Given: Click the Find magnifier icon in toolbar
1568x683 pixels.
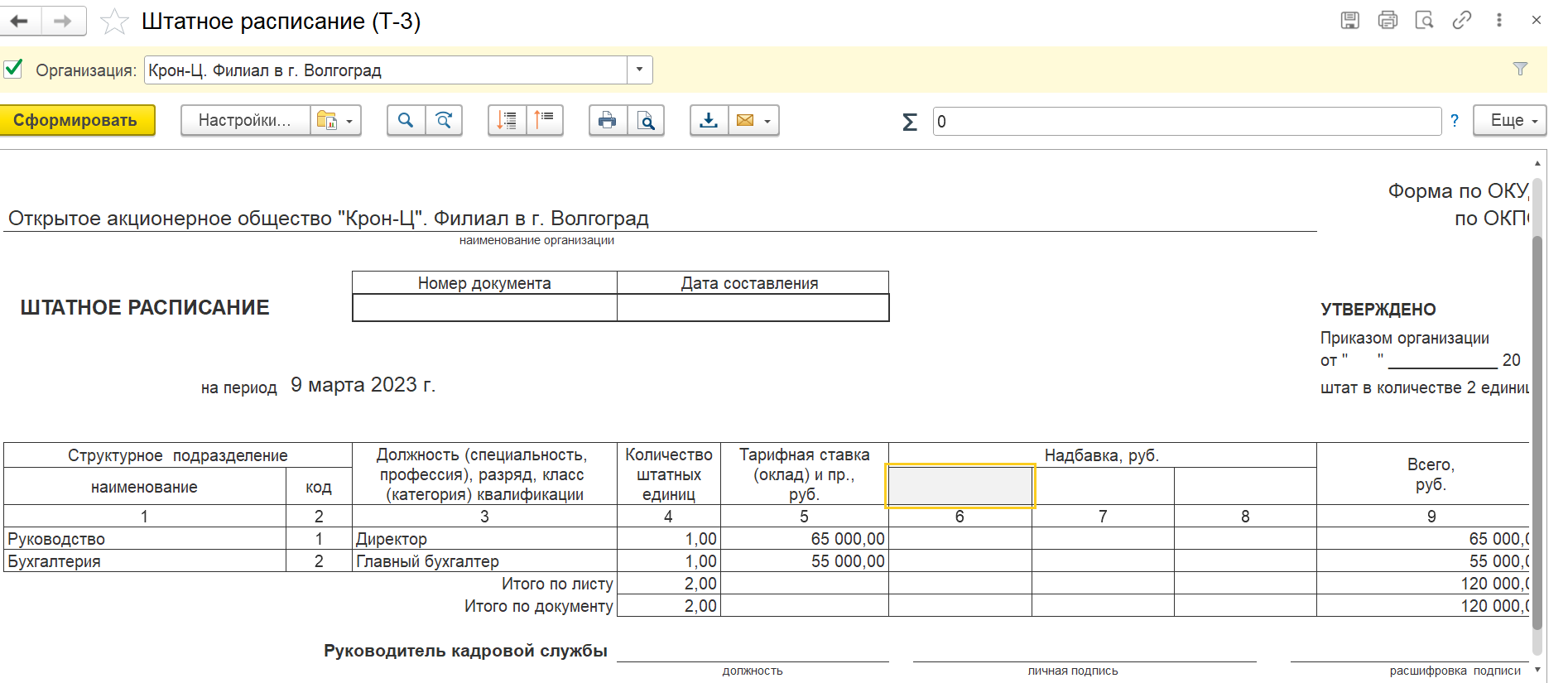Looking at the screenshot, I should (406, 121).
